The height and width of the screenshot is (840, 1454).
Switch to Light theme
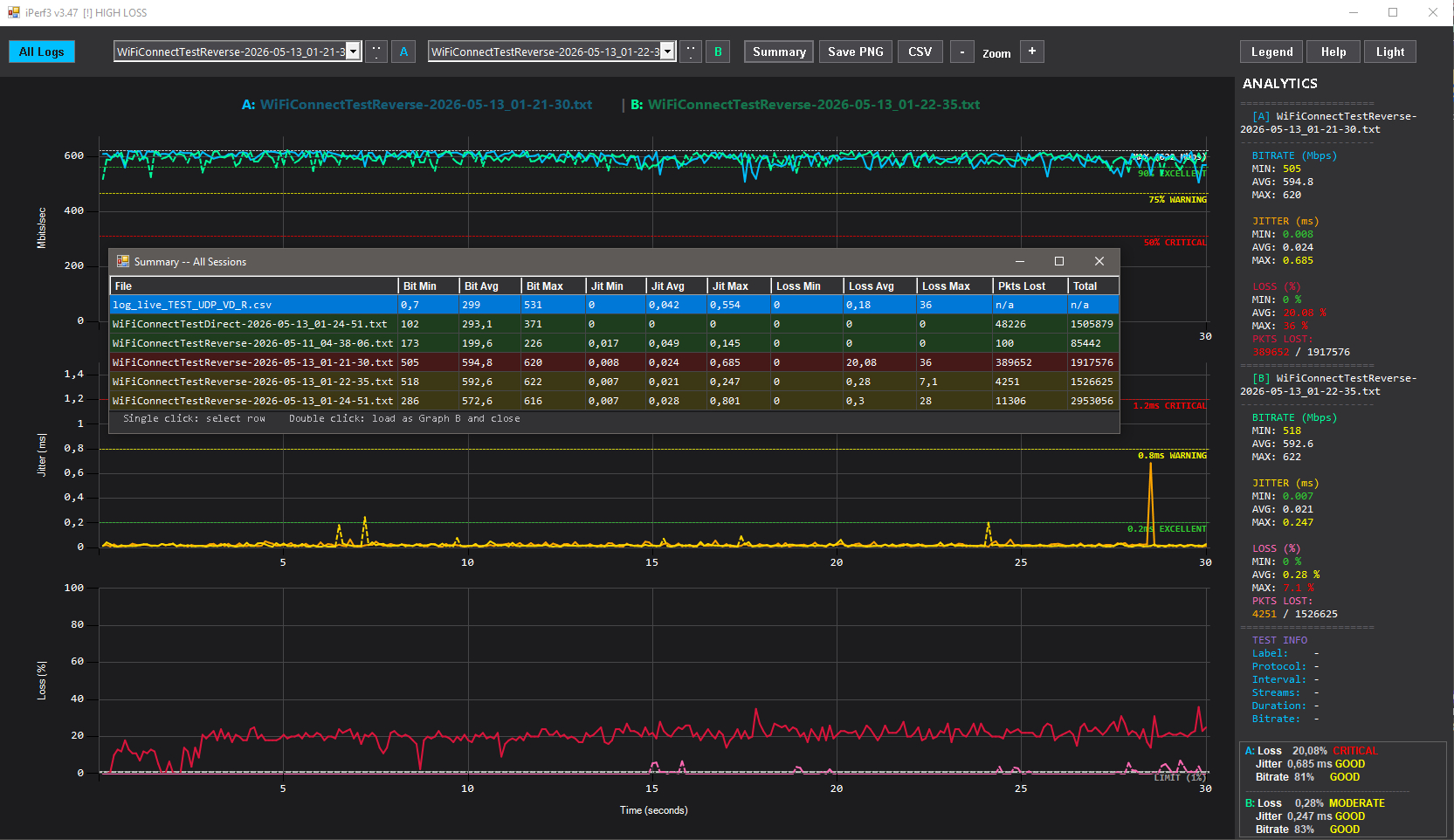coord(1390,52)
